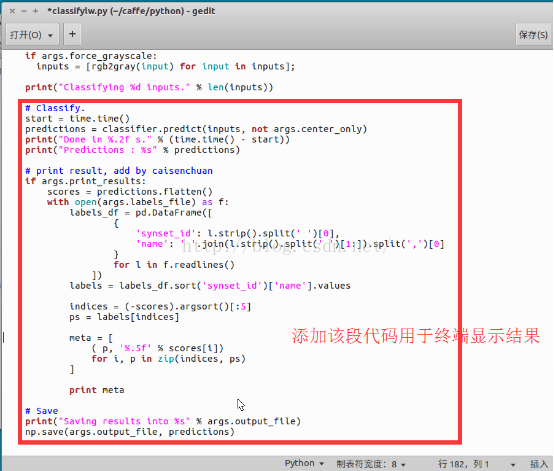Close the gedit window
The width and height of the screenshot is (554, 471).
point(12,11)
